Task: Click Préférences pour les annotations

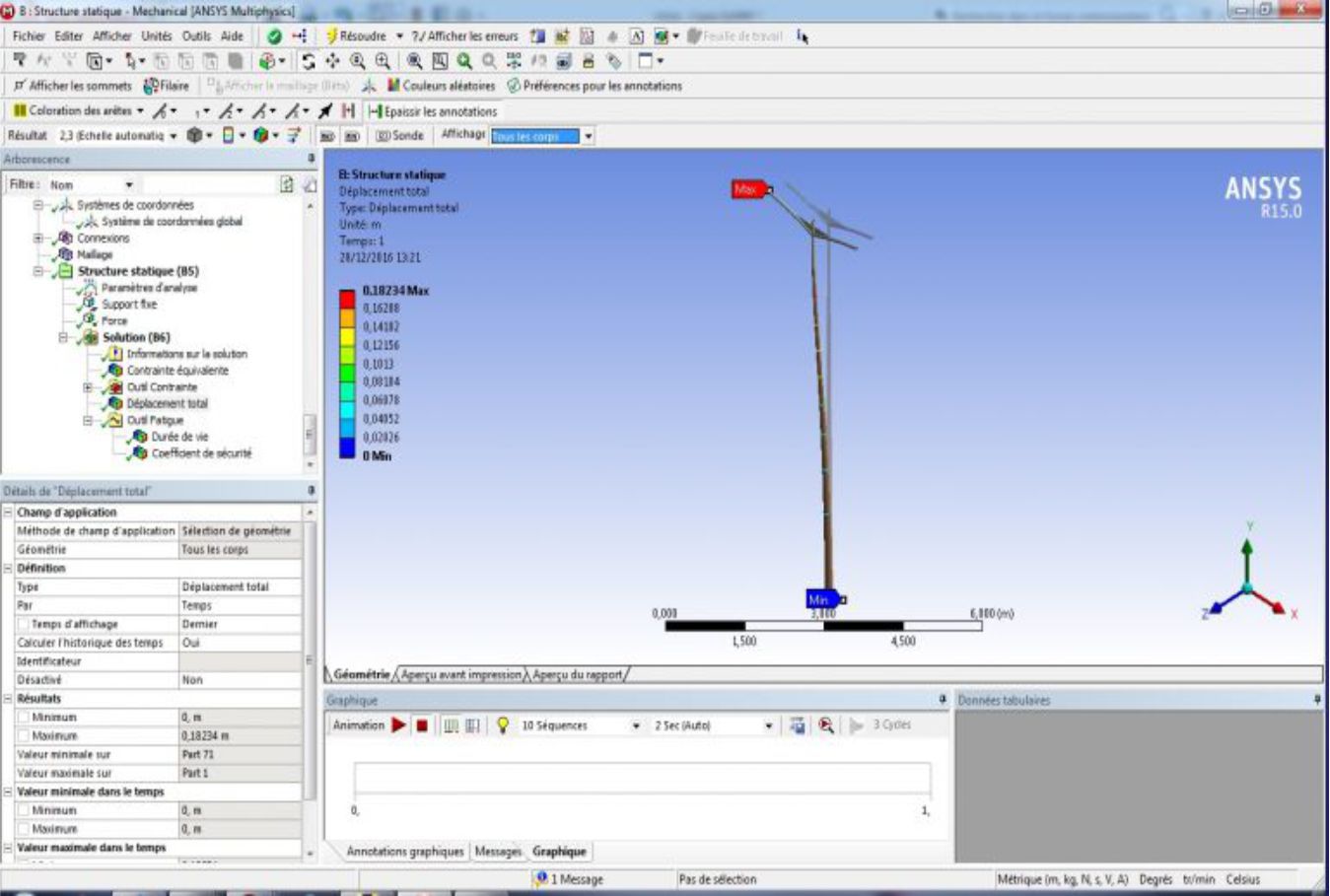Action: point(594,86)
